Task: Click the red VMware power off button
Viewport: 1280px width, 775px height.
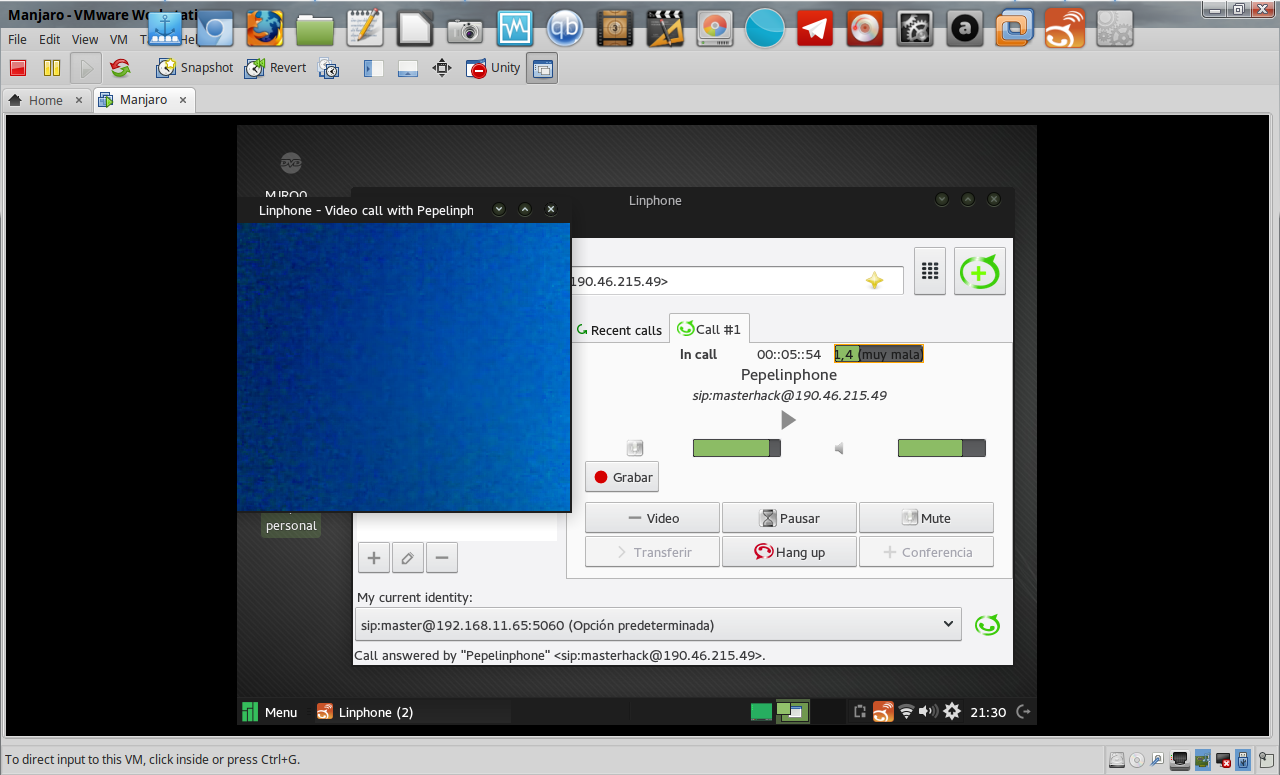Action: (18, 68)
